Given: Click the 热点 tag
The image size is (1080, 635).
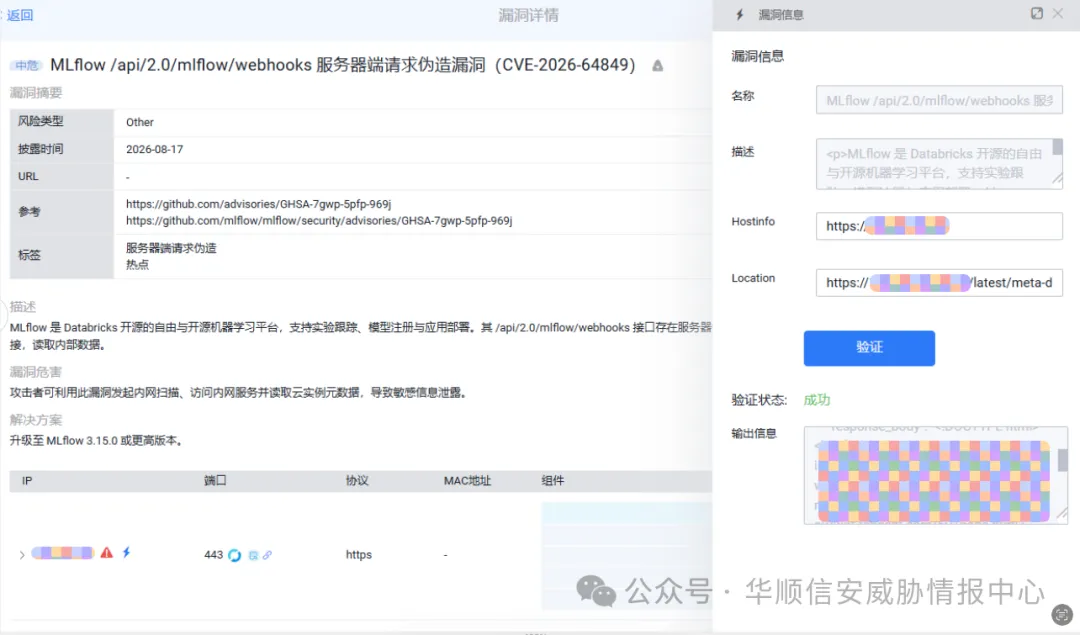Looking at the screenshot, I should [137, 264].
